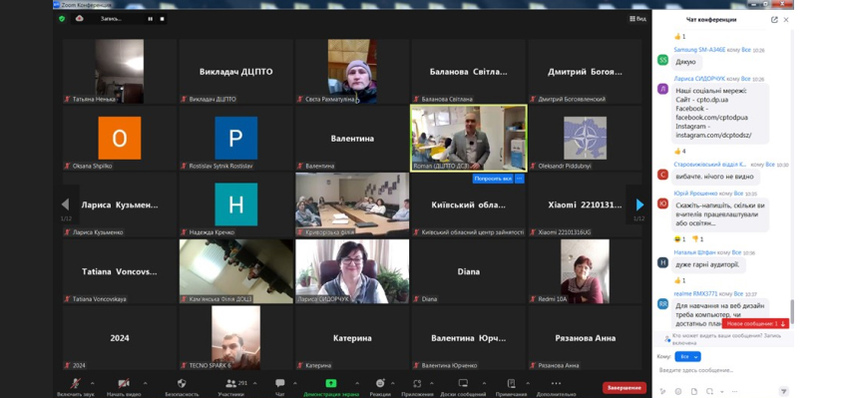Attach a file in chat composer
Image resolution: width=847 pixels, height=398 pixels.
coord(694,391)
